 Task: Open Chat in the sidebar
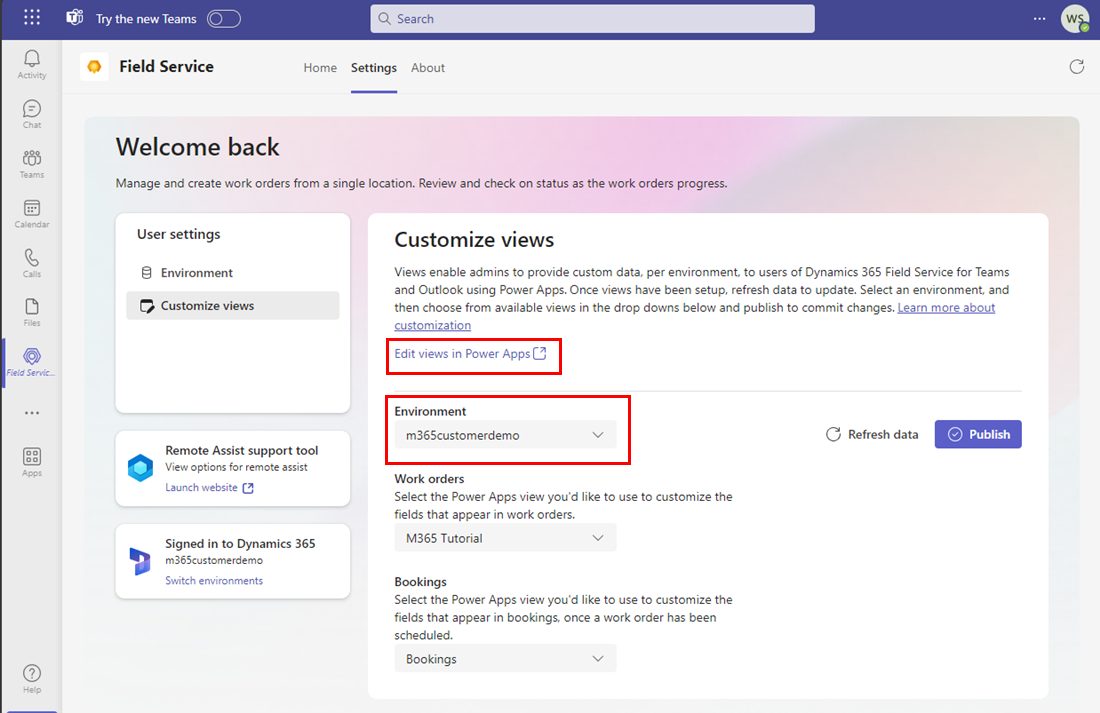(32, 114)
